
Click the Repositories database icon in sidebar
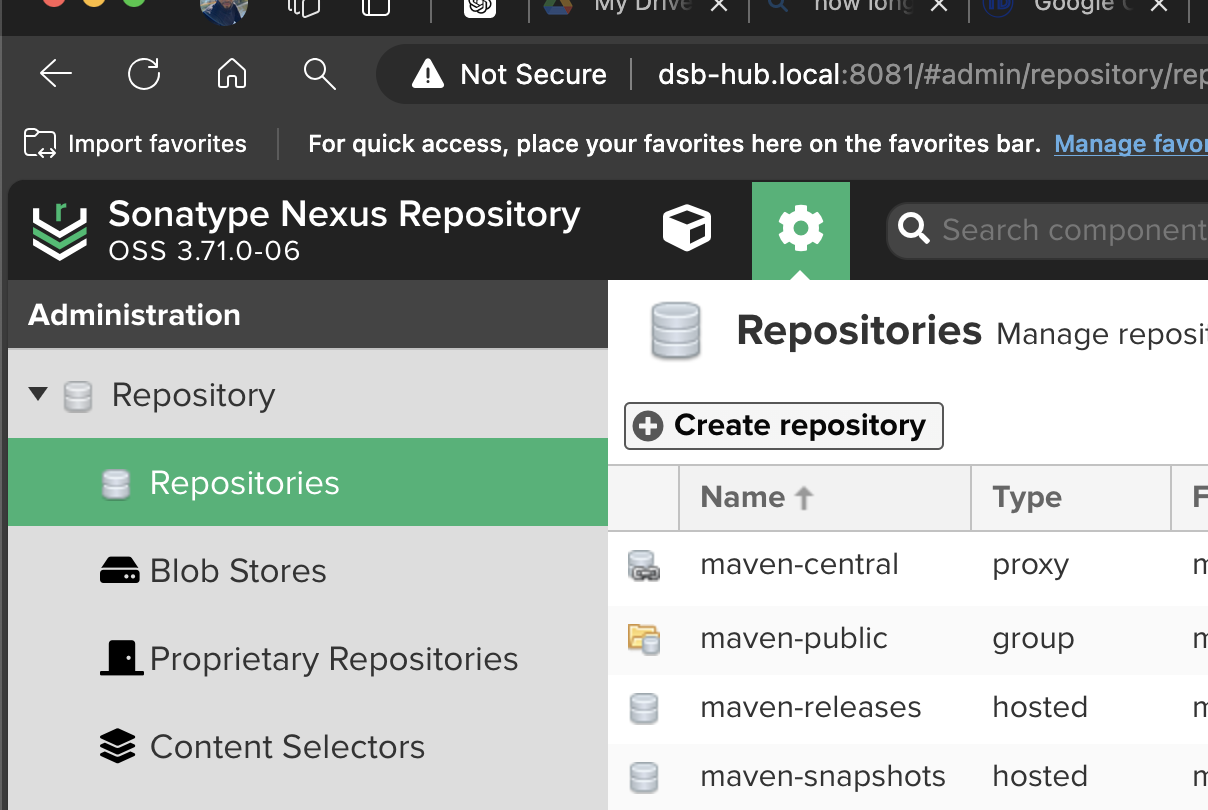117,484
